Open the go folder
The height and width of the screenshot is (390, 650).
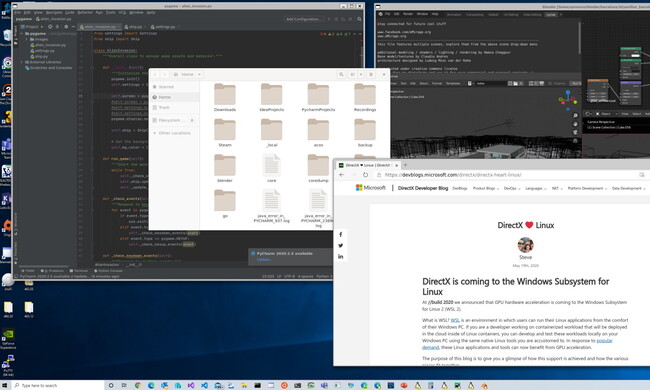[x=225, y=203]
